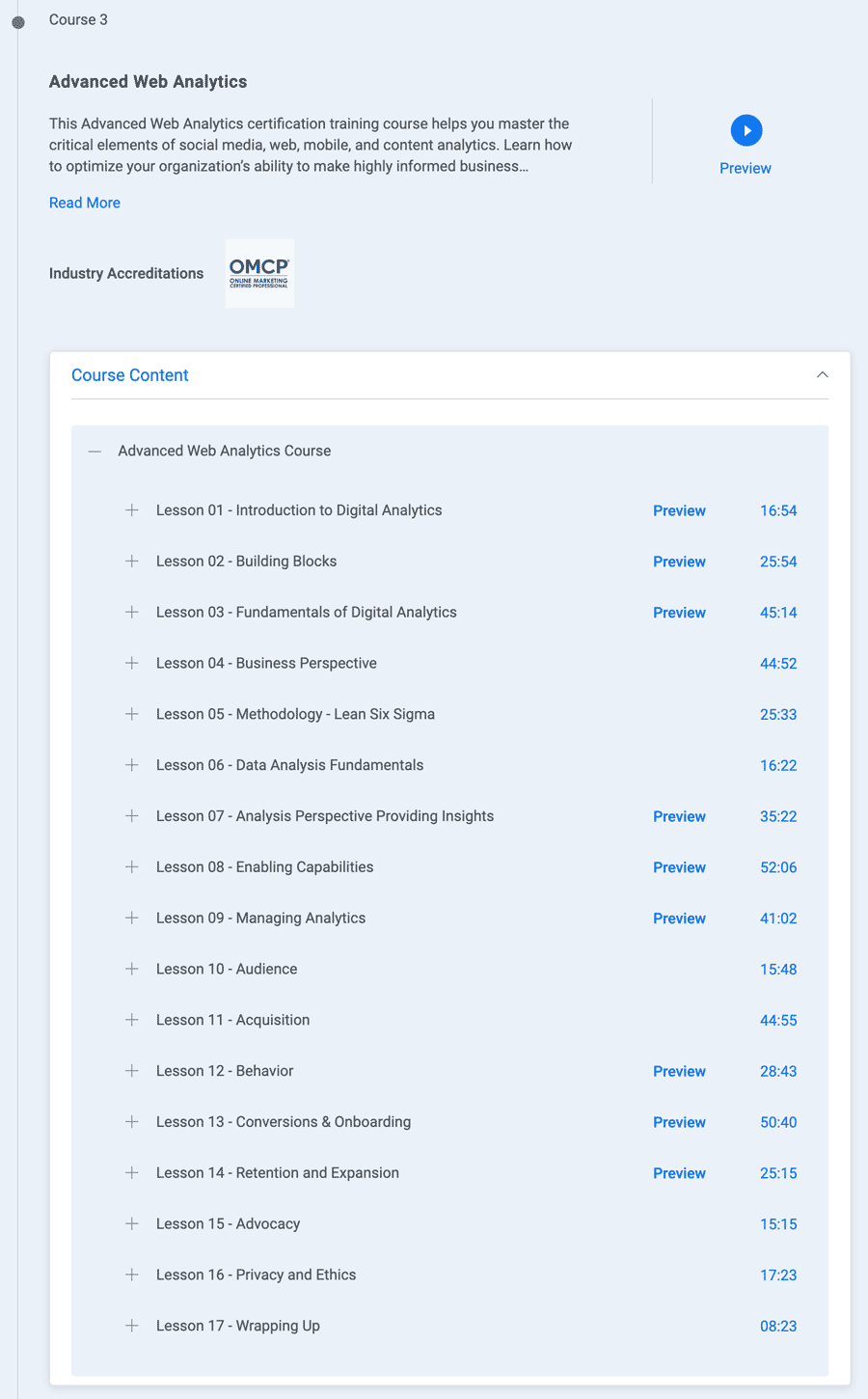Viewport: 868px width, 1399px height.
Task: Click the OMCP accreditation logo
Action: click(x=259, y=274)
